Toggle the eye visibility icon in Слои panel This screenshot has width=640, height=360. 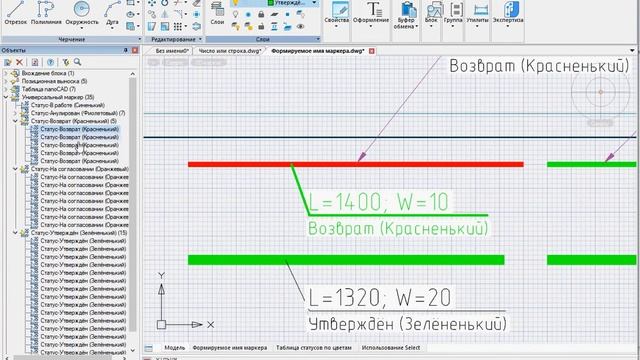pos(300,27)
